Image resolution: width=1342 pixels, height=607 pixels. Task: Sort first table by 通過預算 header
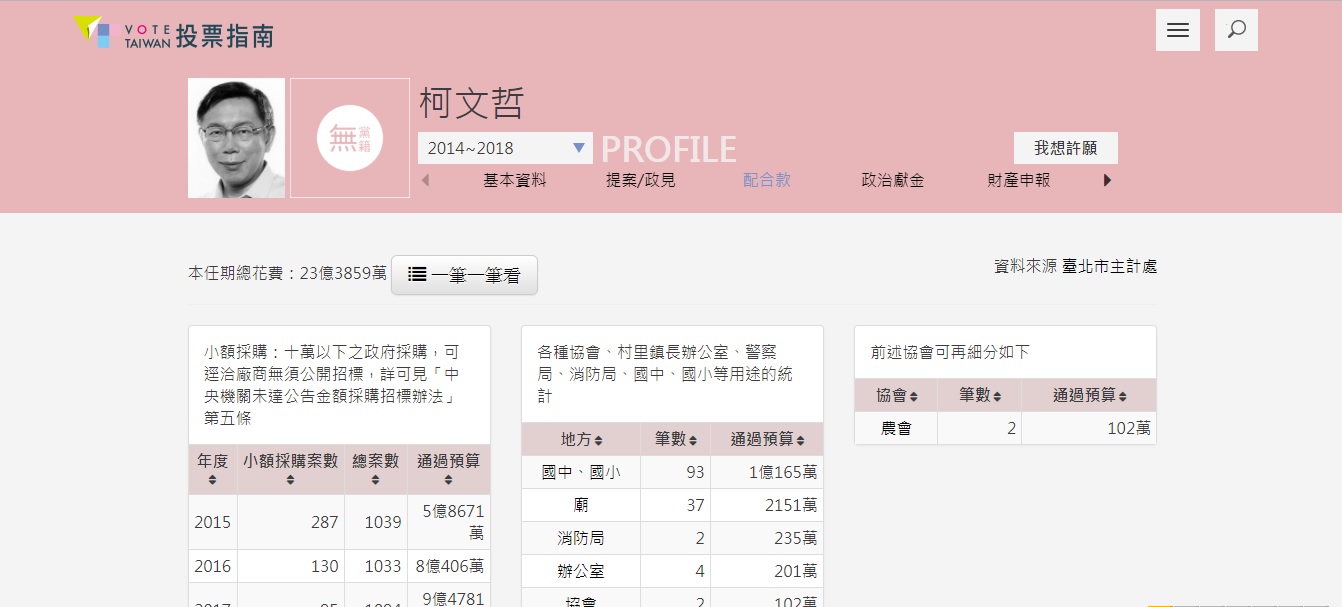(x=449, y=470)
